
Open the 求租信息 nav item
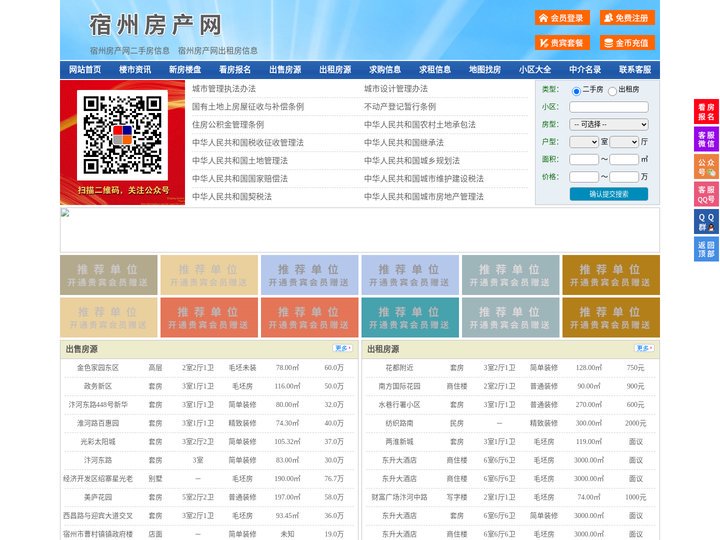(x=435, y=70)
